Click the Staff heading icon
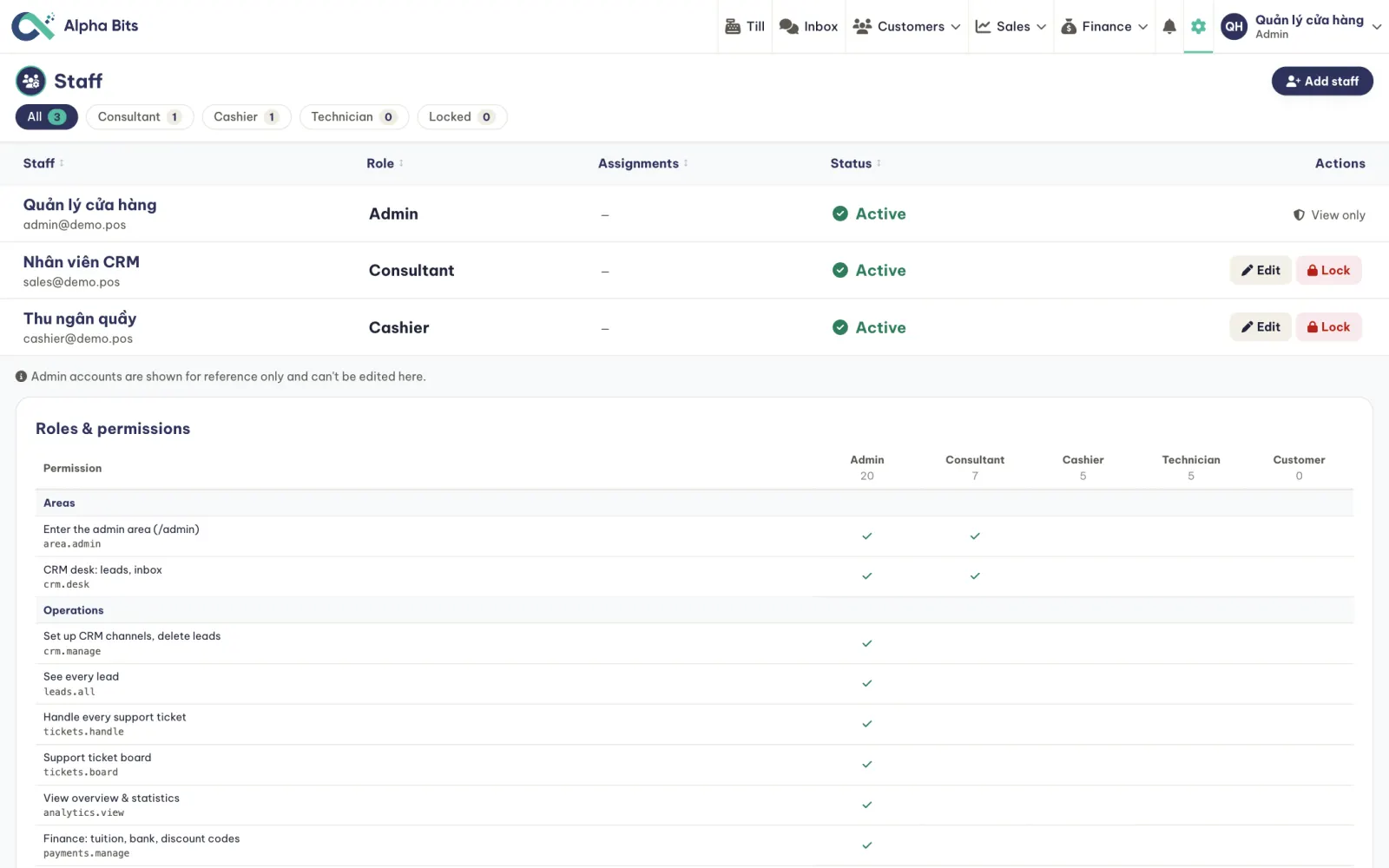The width and height of the screenshot is (1389, 868). pyautogui.click(x=31, y=81)
